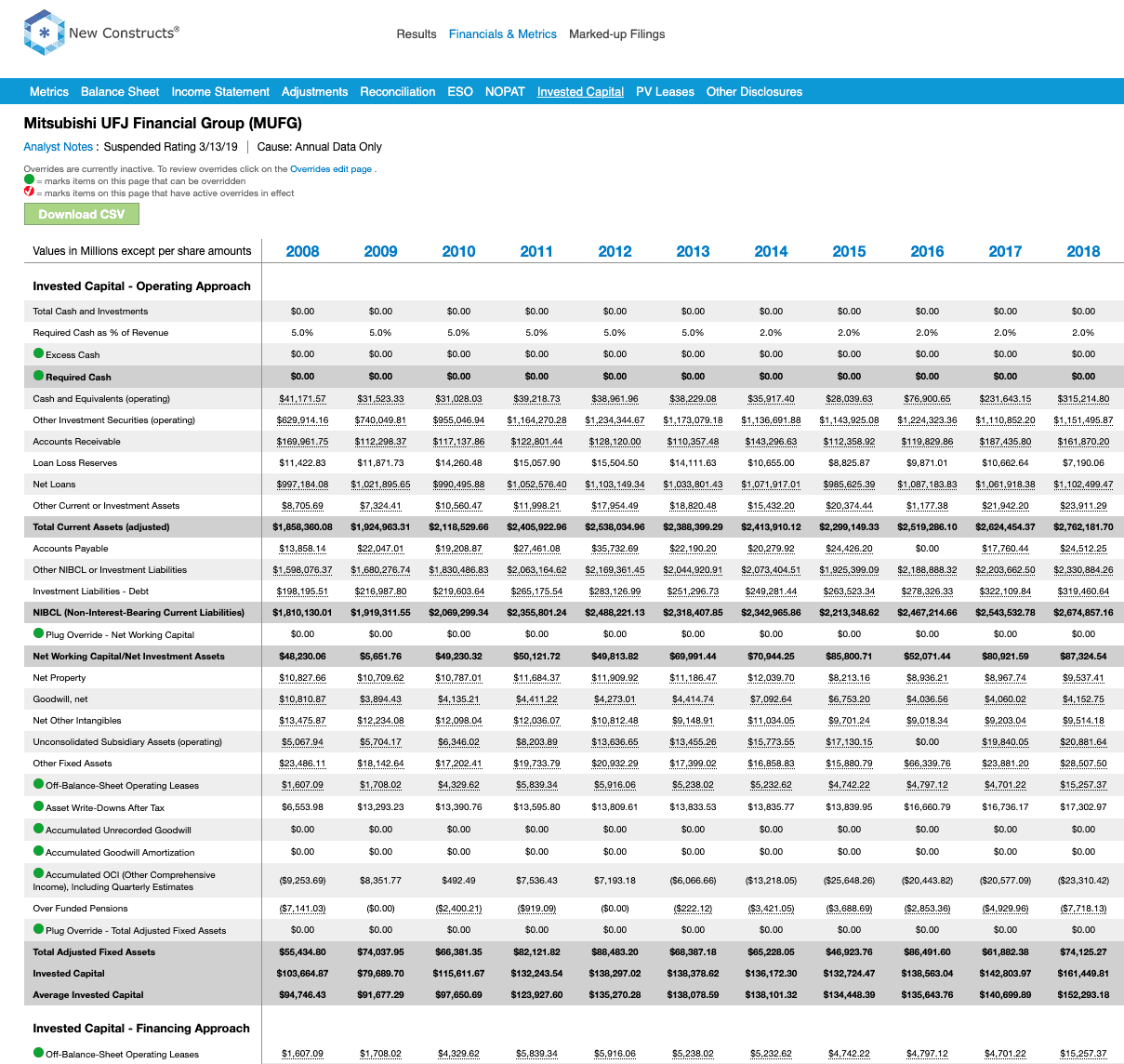Click override dot for Plug Override - Net Working Capital
The height and width of the screenshot is (1064, 1124).
(39, 633)
